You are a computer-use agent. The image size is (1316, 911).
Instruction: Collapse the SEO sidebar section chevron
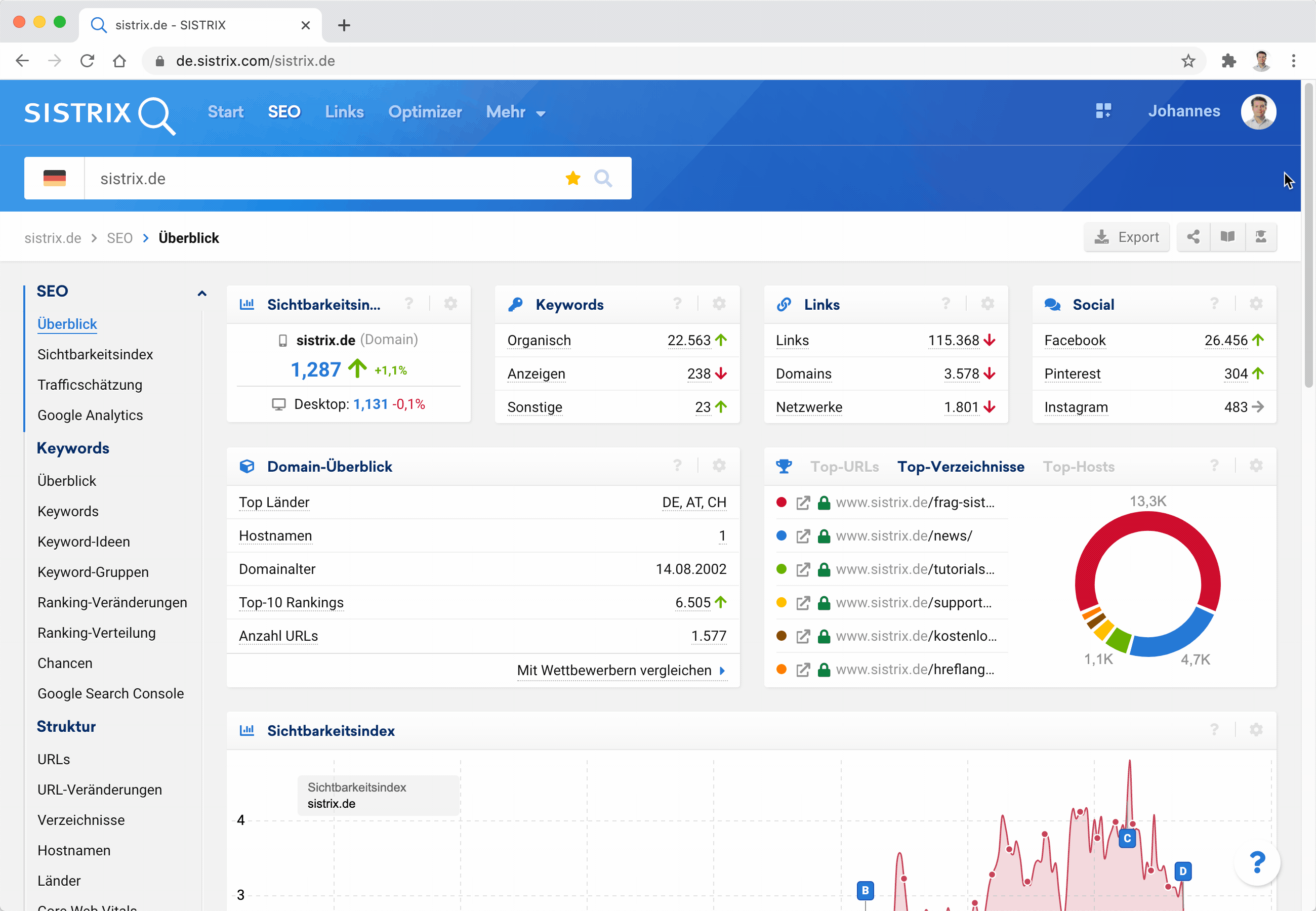pos(201,294)
